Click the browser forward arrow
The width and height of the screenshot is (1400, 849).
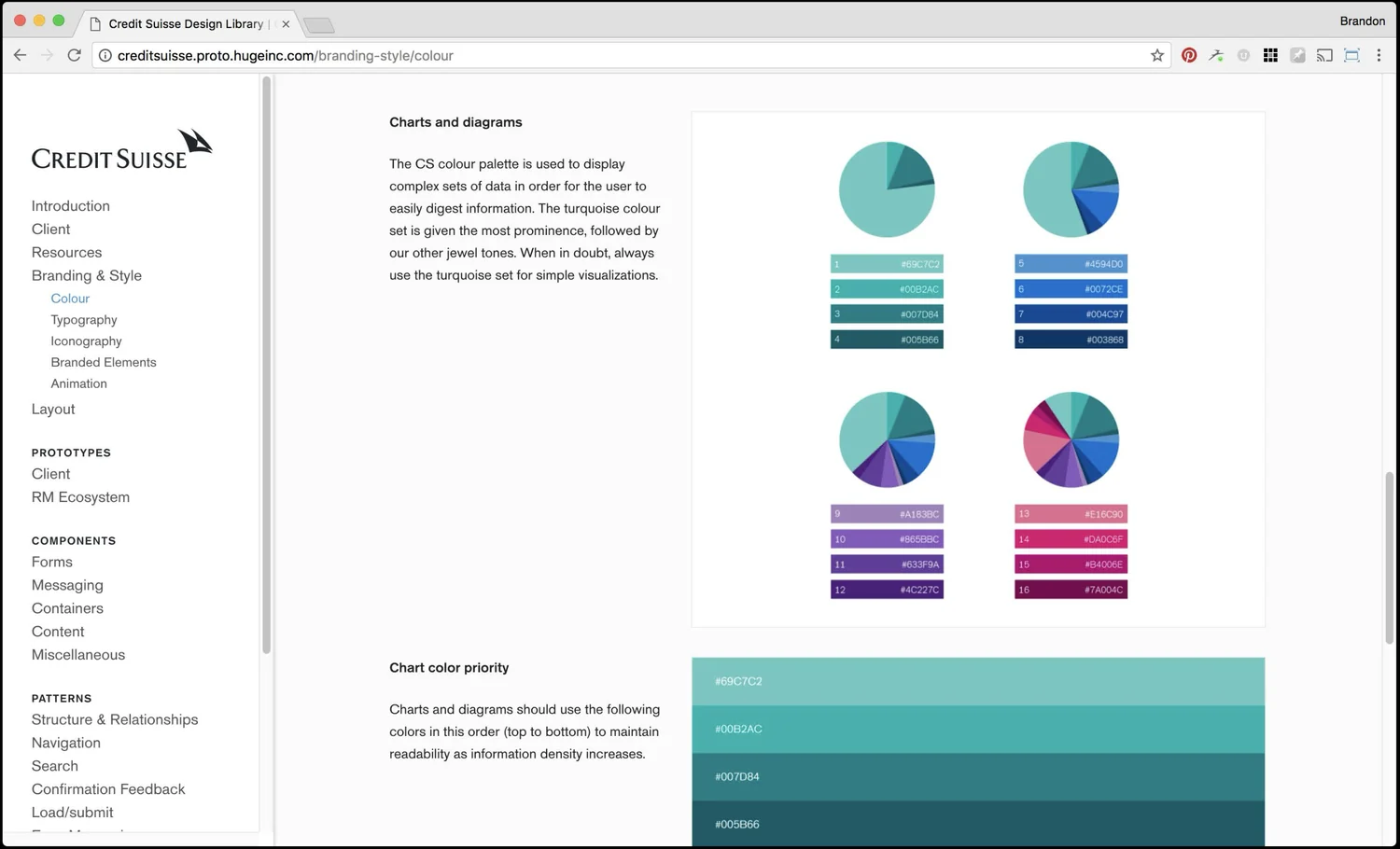tap(47, 55)
